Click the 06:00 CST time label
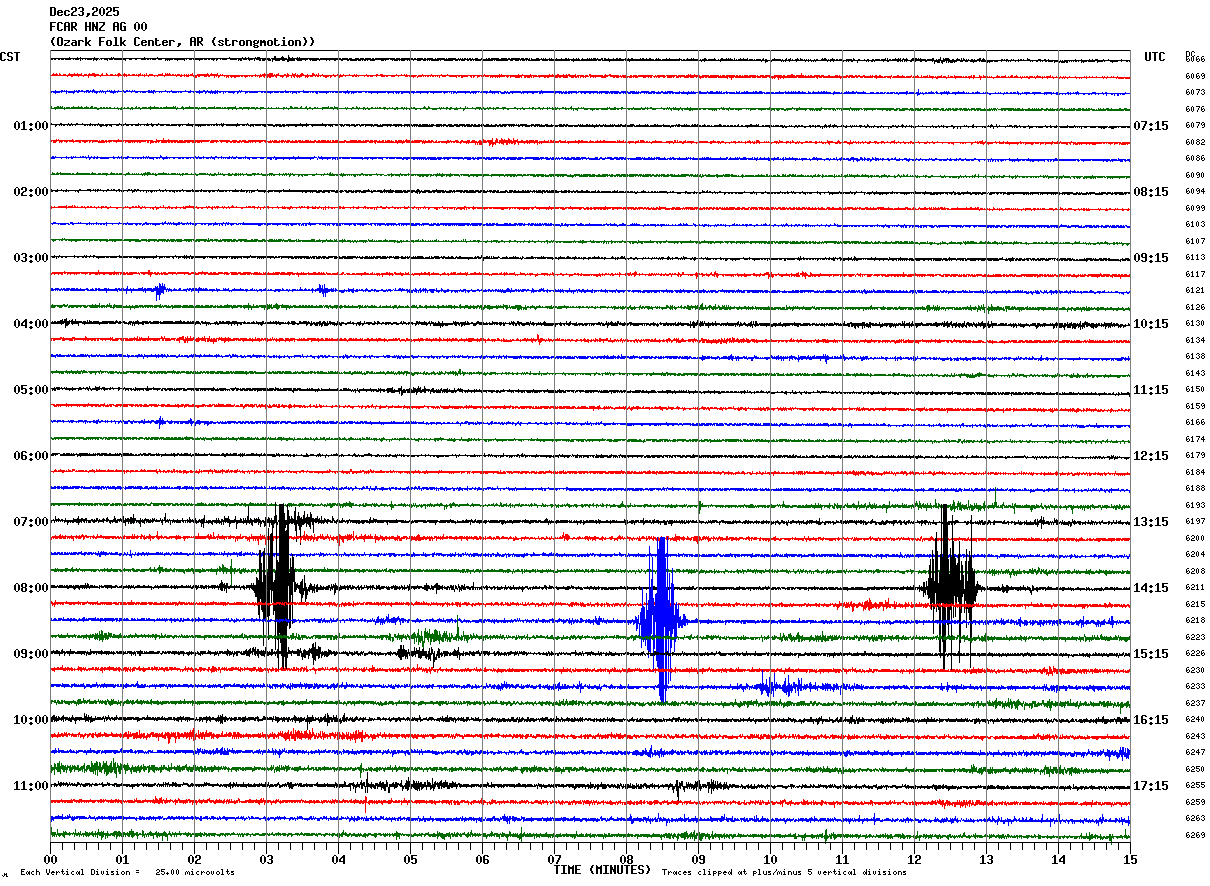This screenshot has height=886, width=1210. (x=31, y=456)
